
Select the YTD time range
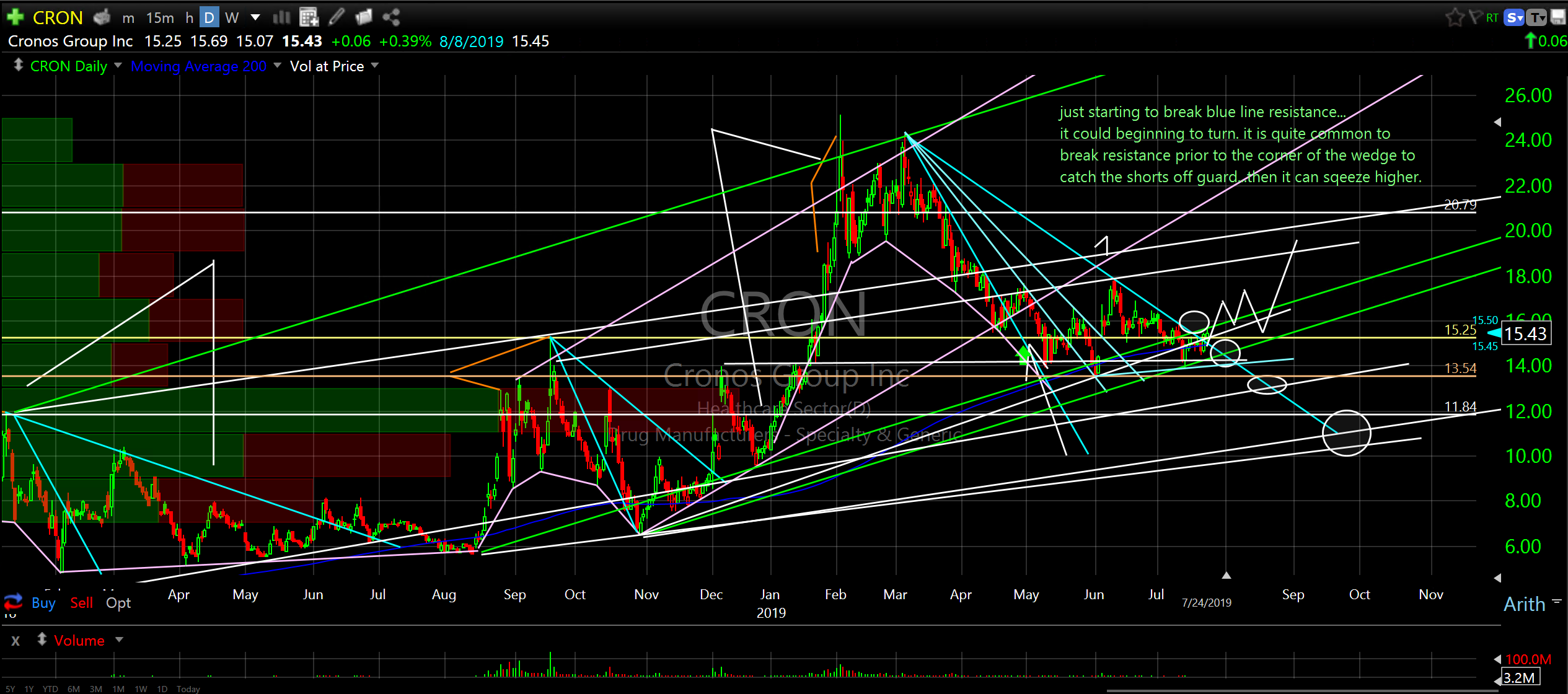tap(50, 688)
